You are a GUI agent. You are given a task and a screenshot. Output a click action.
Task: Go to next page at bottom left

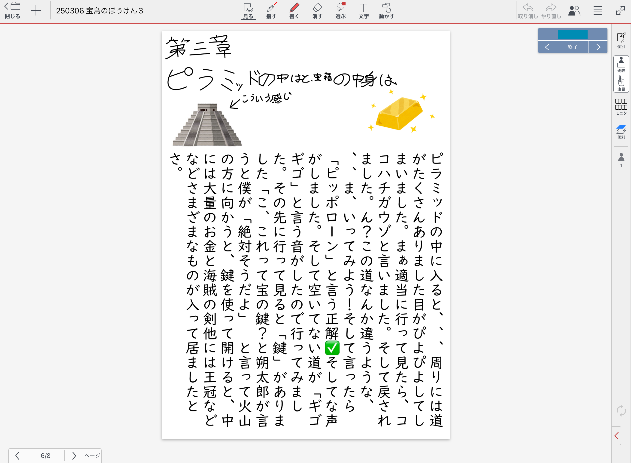(x=71, y=455)
